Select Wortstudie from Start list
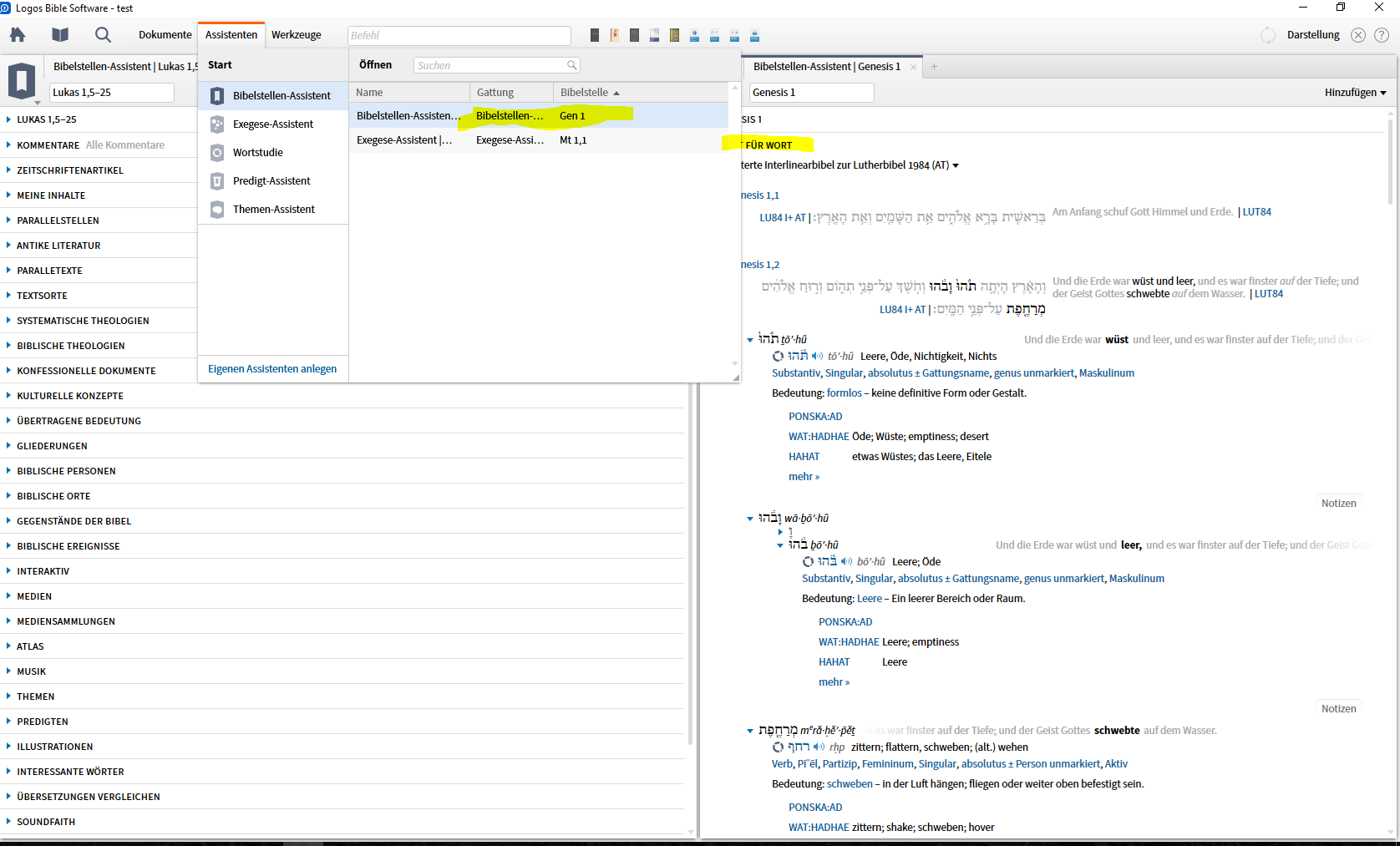This screenshot has width=1400, height=846. (273, 152)
